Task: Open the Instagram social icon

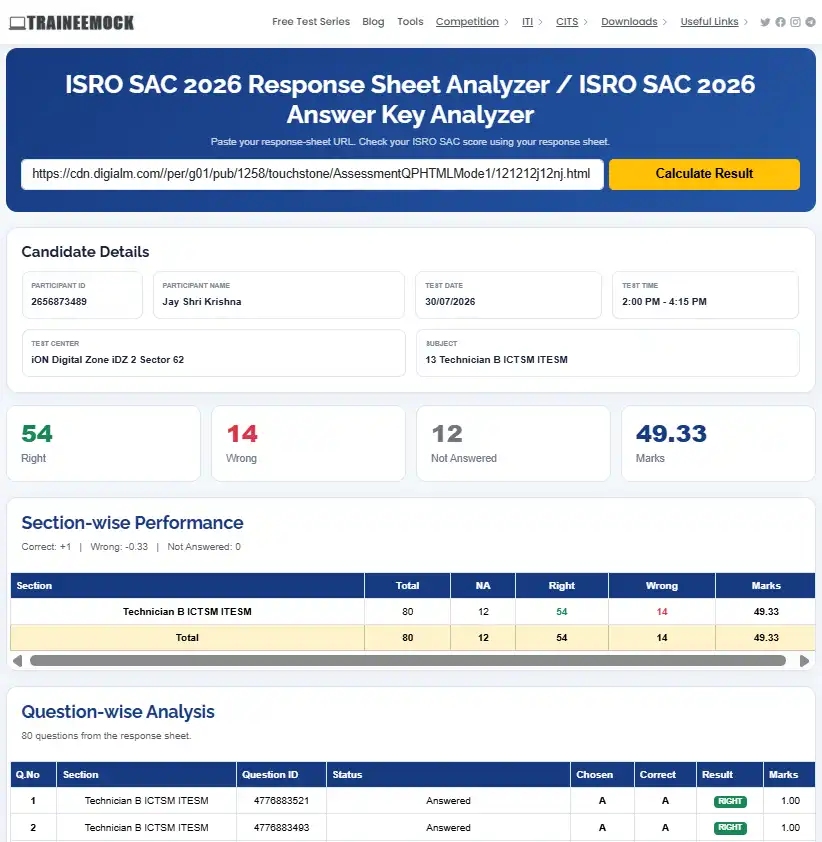Action: pyautogui.click(x=795, y=22)
